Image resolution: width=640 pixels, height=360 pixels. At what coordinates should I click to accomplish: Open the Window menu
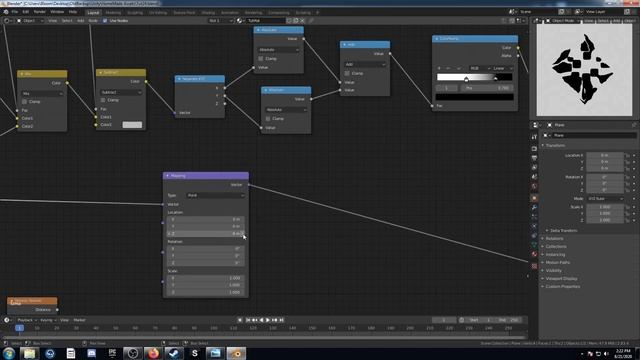tap(57, 12)
